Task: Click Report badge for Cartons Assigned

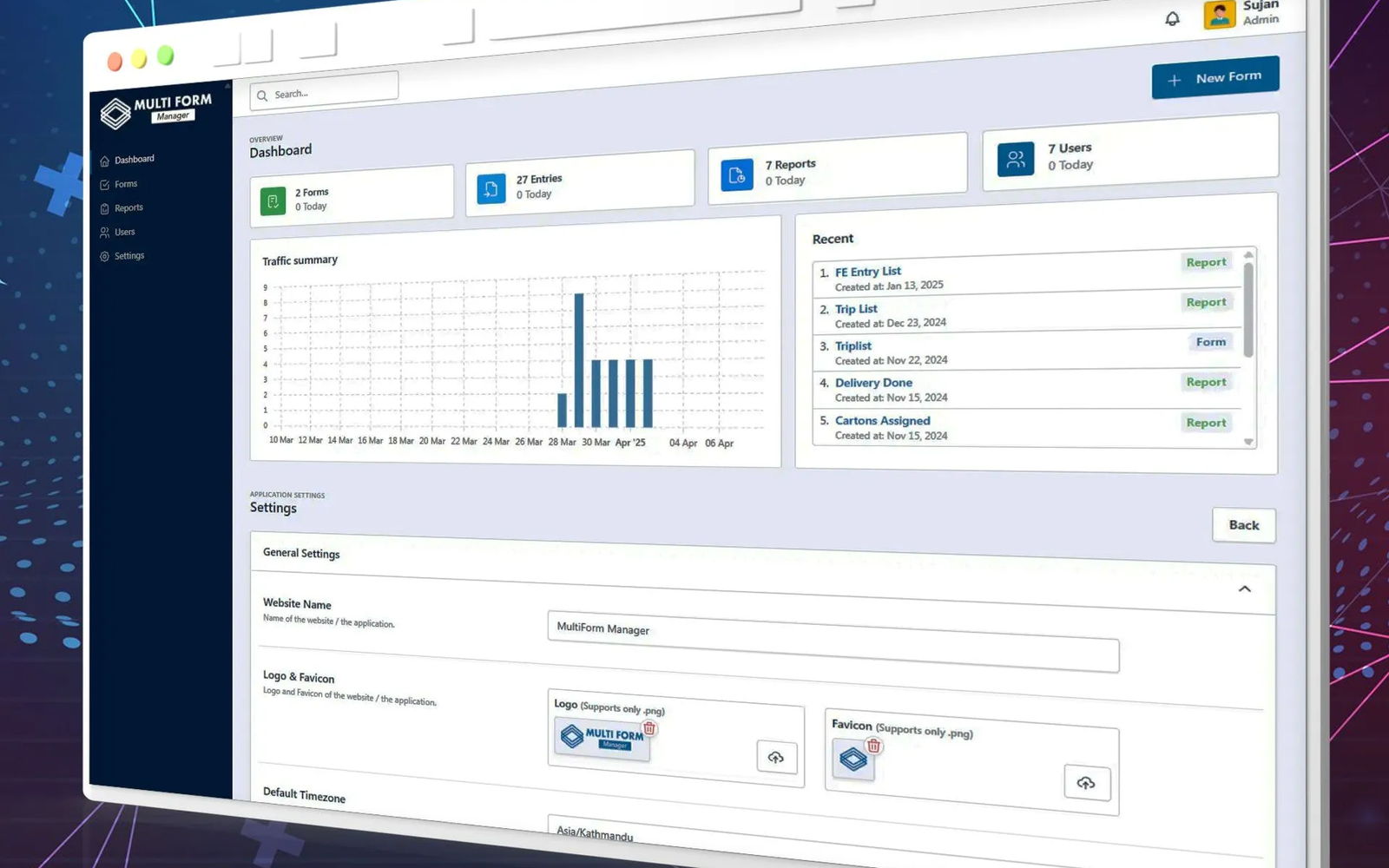Action: 1206,423
